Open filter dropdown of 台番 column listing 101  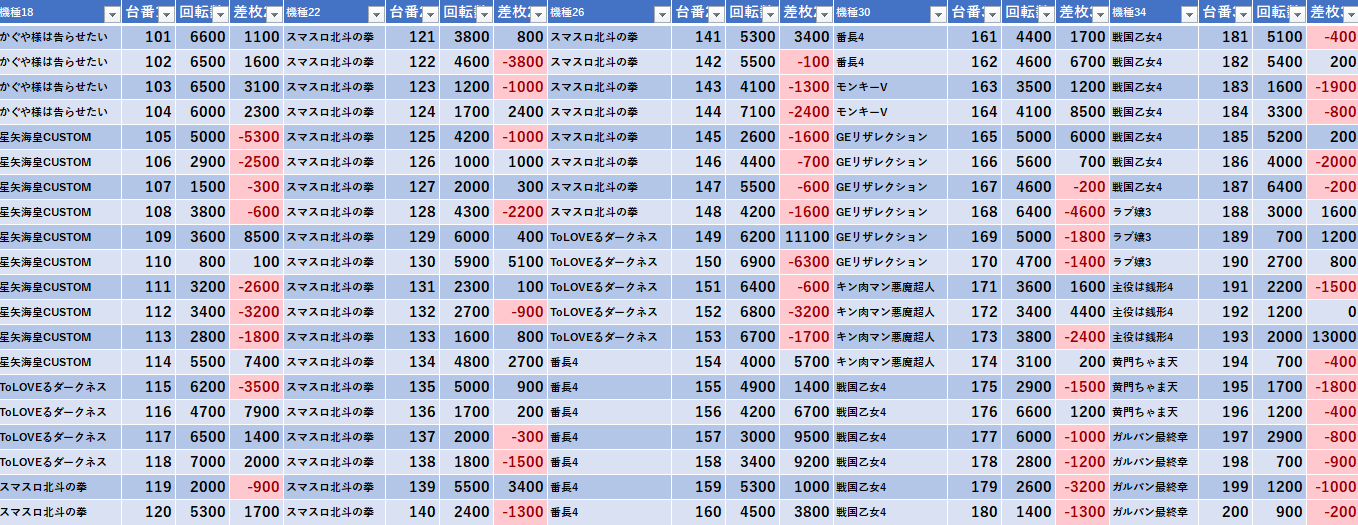click(x=164, y=13)
